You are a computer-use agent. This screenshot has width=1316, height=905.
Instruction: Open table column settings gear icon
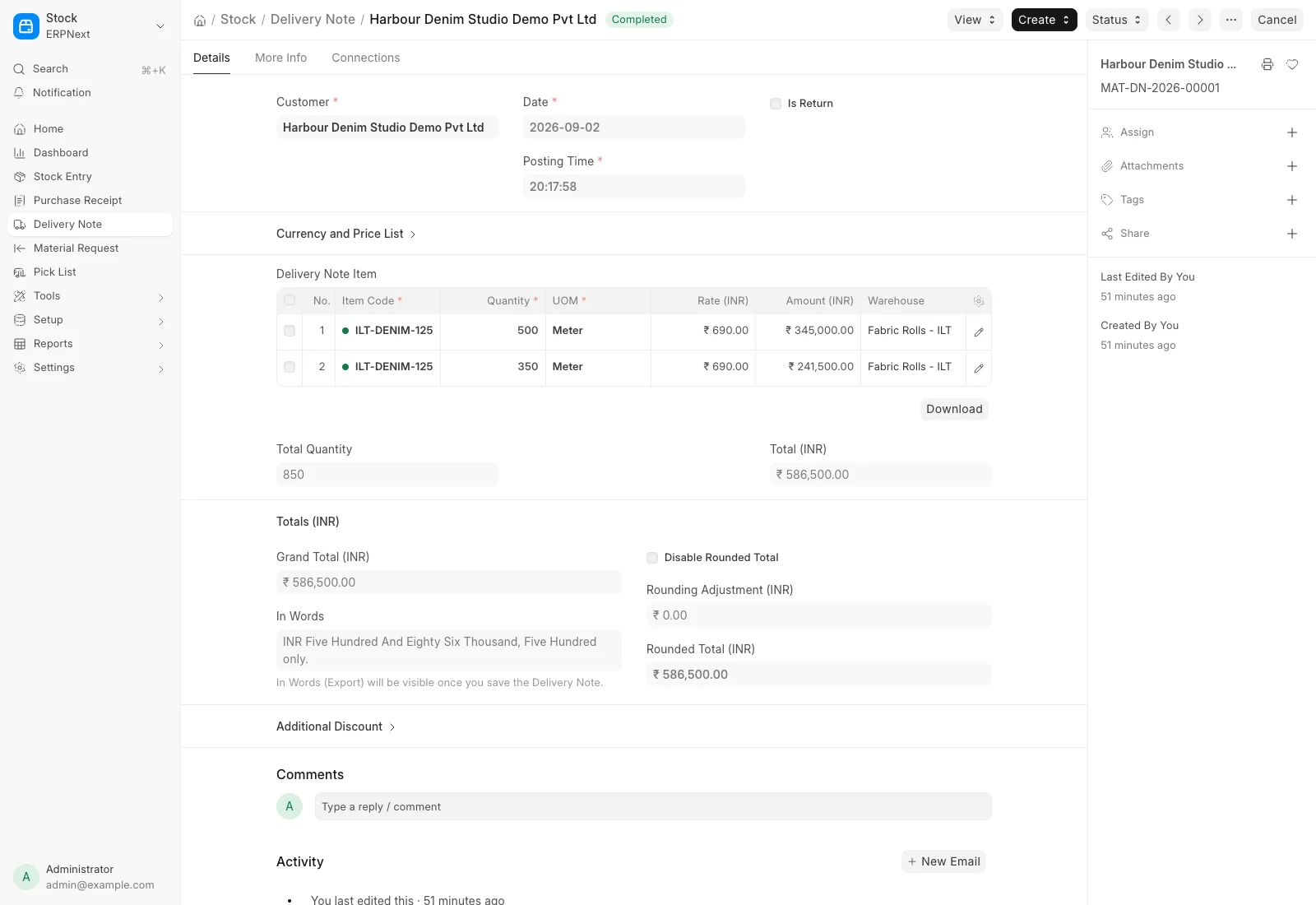(x=979, y=301)
